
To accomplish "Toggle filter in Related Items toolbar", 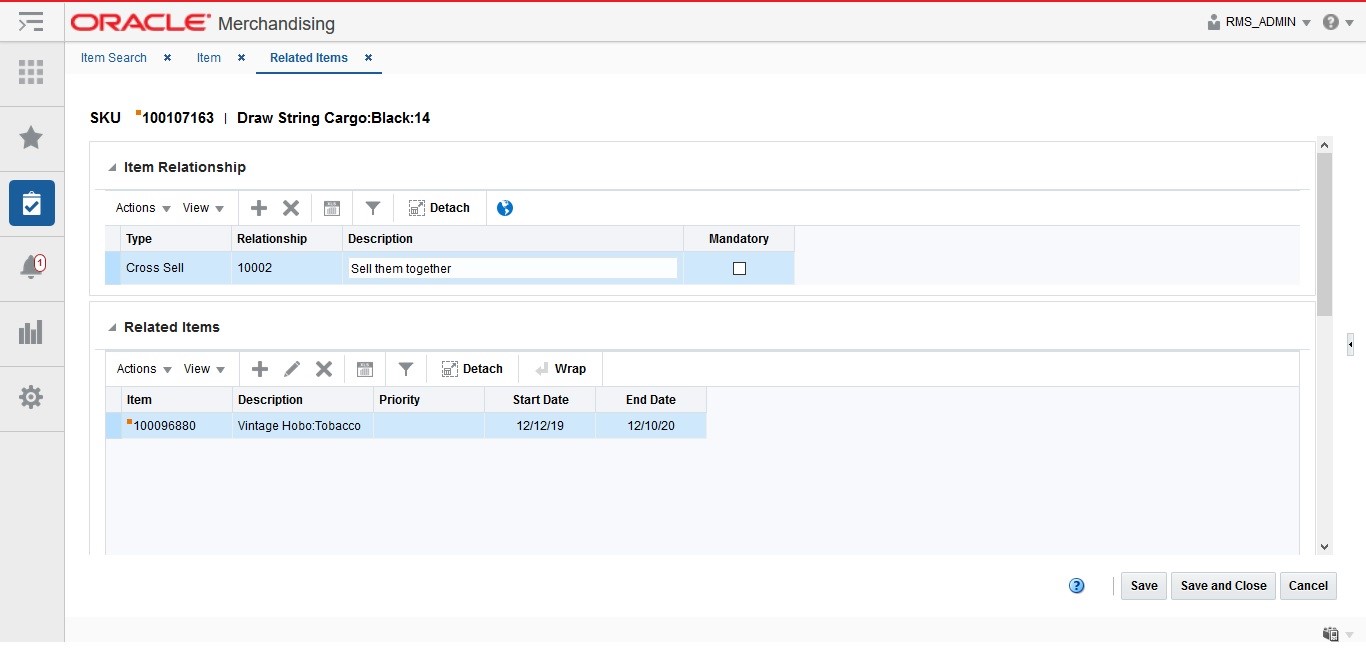I will (x=406, y=369).
